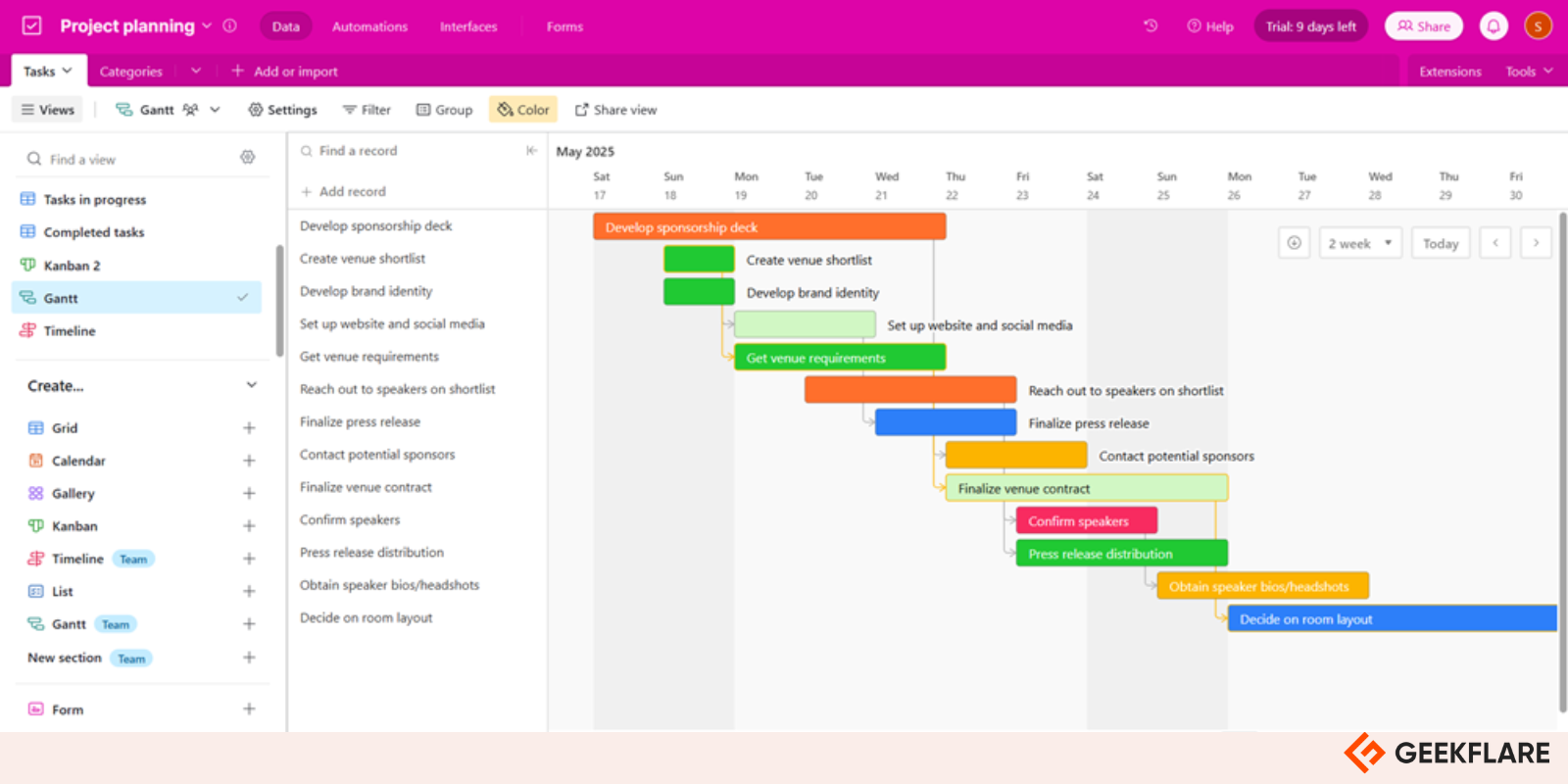Screen dimensions: 1568x784
Task: Add a new Timeline view with plus
Action: [x=249, y=559]
